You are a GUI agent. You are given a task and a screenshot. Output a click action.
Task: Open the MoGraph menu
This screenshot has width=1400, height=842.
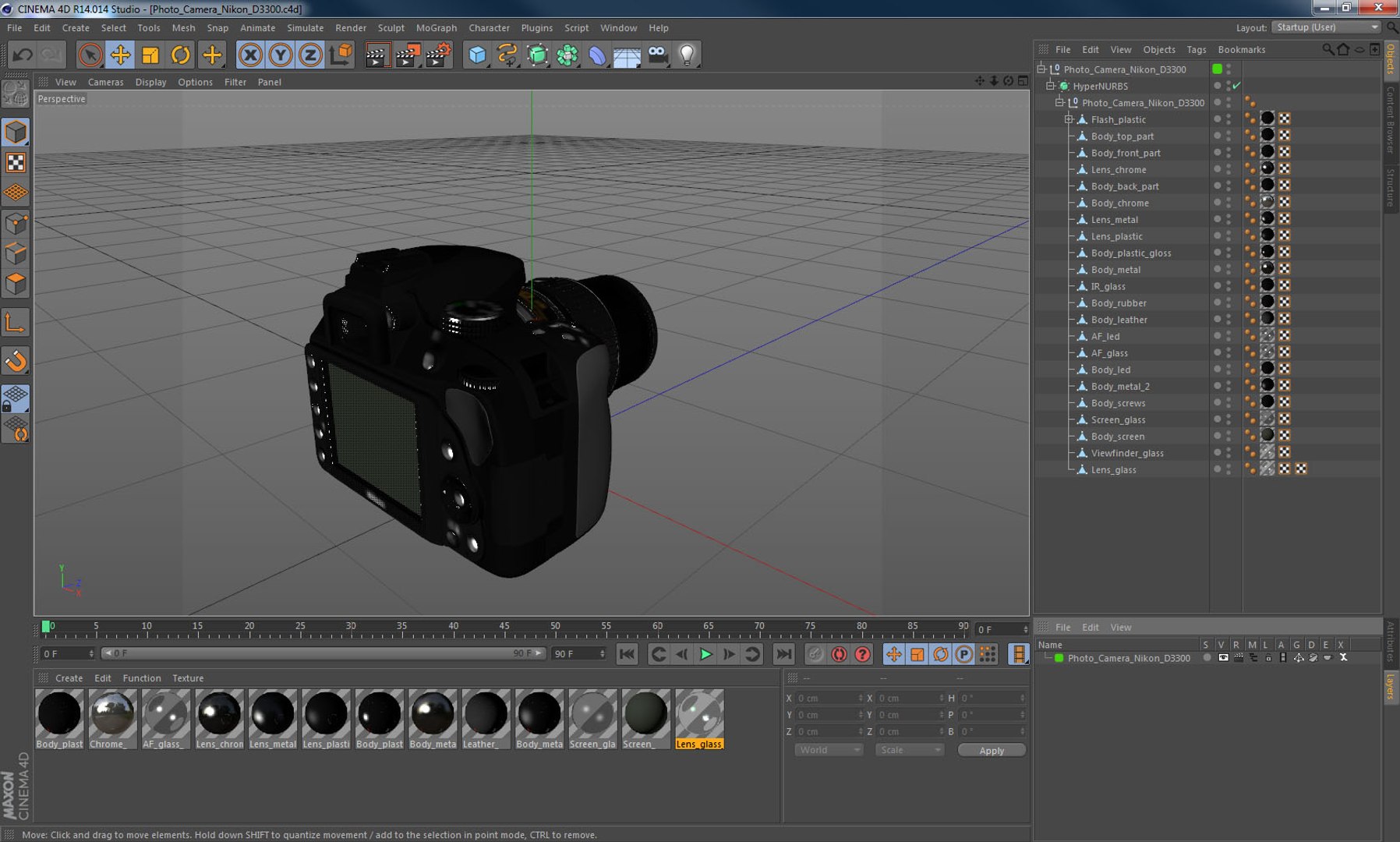point(437,28)
